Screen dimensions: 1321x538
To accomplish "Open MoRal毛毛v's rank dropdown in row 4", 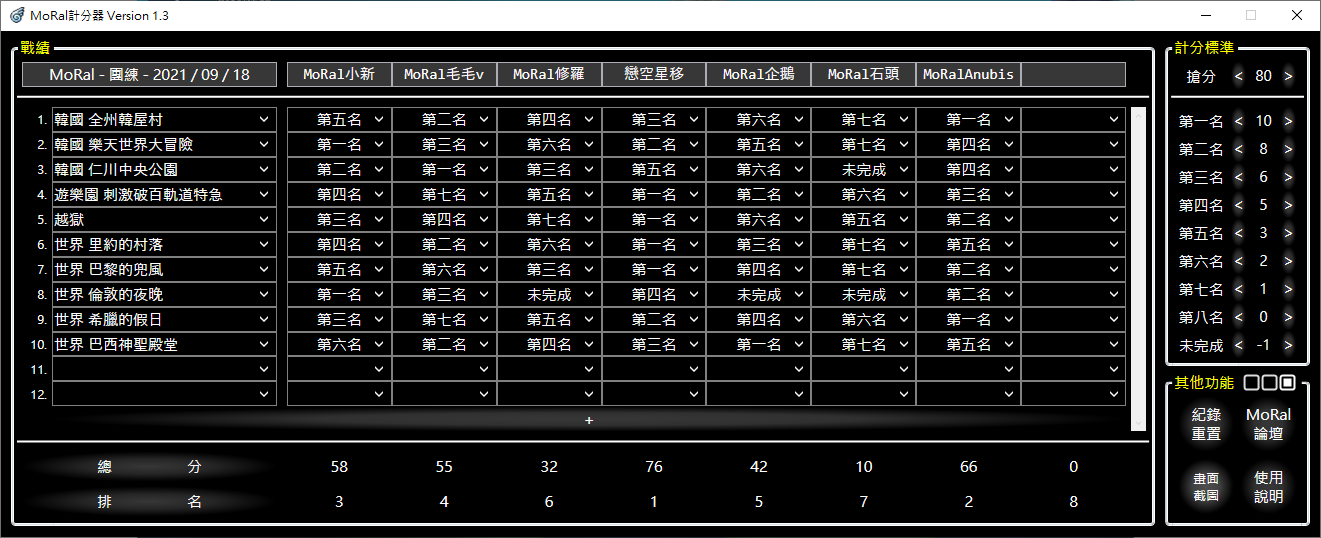I will [x=444, y=194].
